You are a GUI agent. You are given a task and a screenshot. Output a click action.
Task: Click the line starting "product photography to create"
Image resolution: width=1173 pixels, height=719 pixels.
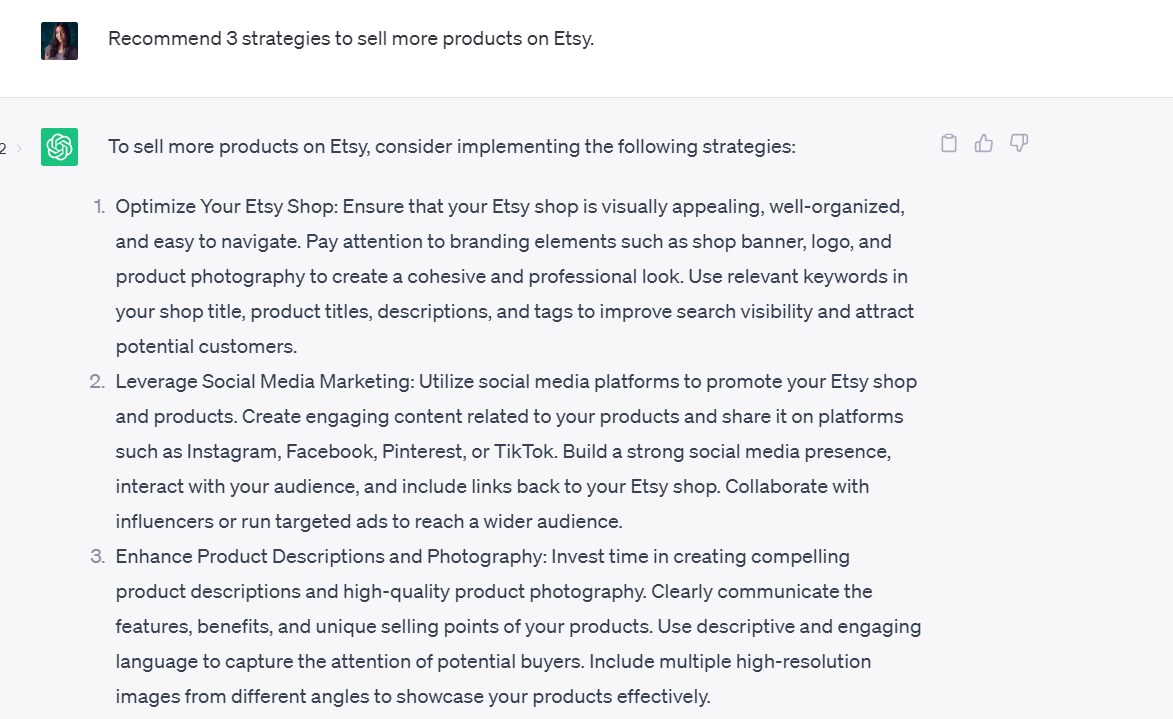click(511, 277)
